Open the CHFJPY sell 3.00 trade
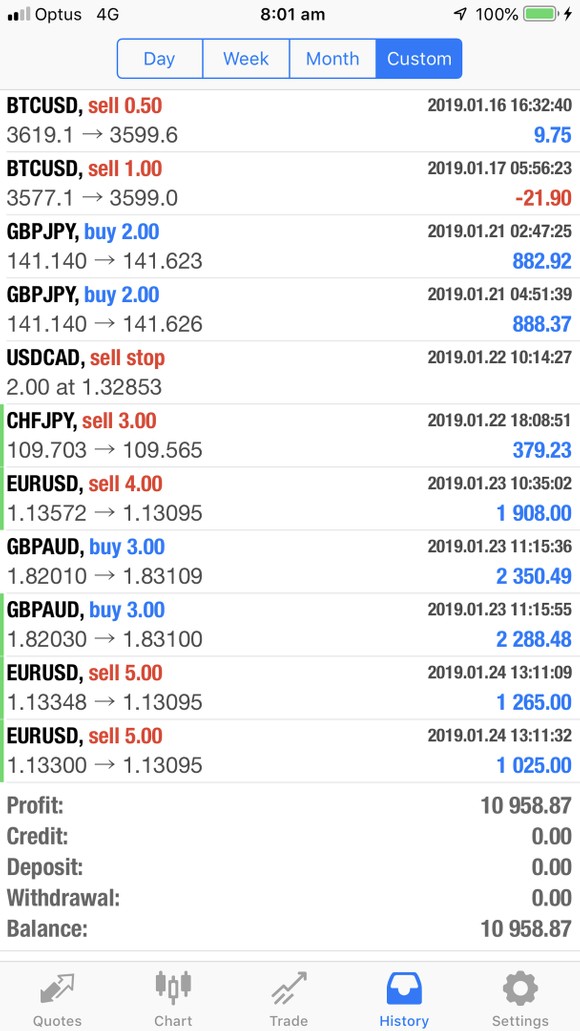The image size is (580, 1031). coord(290,435)
